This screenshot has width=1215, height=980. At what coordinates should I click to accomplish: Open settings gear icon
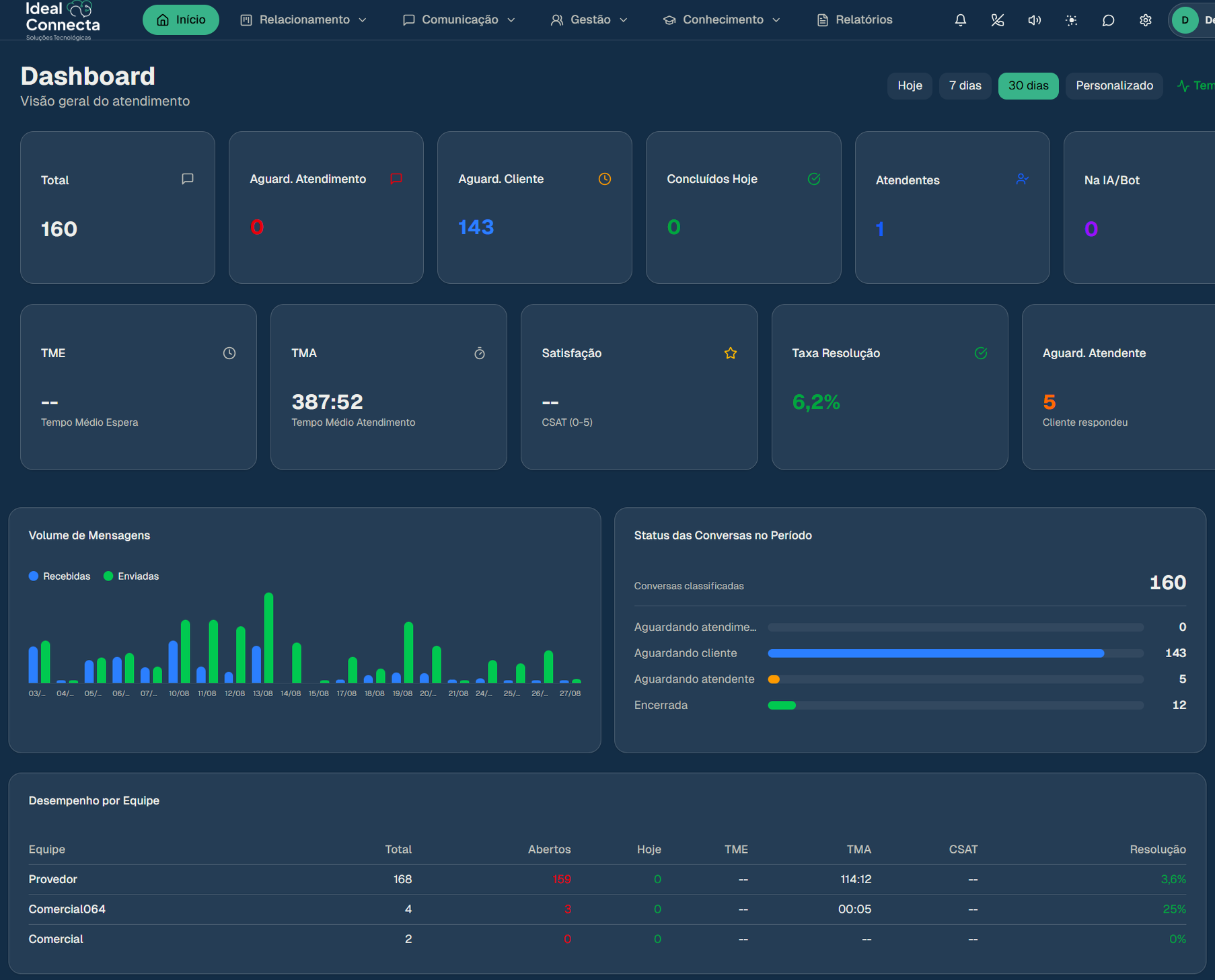pos(1145,20)
